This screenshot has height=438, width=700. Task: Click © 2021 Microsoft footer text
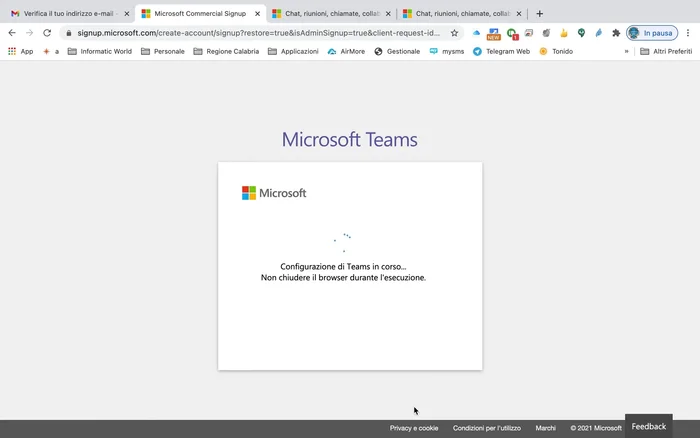(596, 428)
